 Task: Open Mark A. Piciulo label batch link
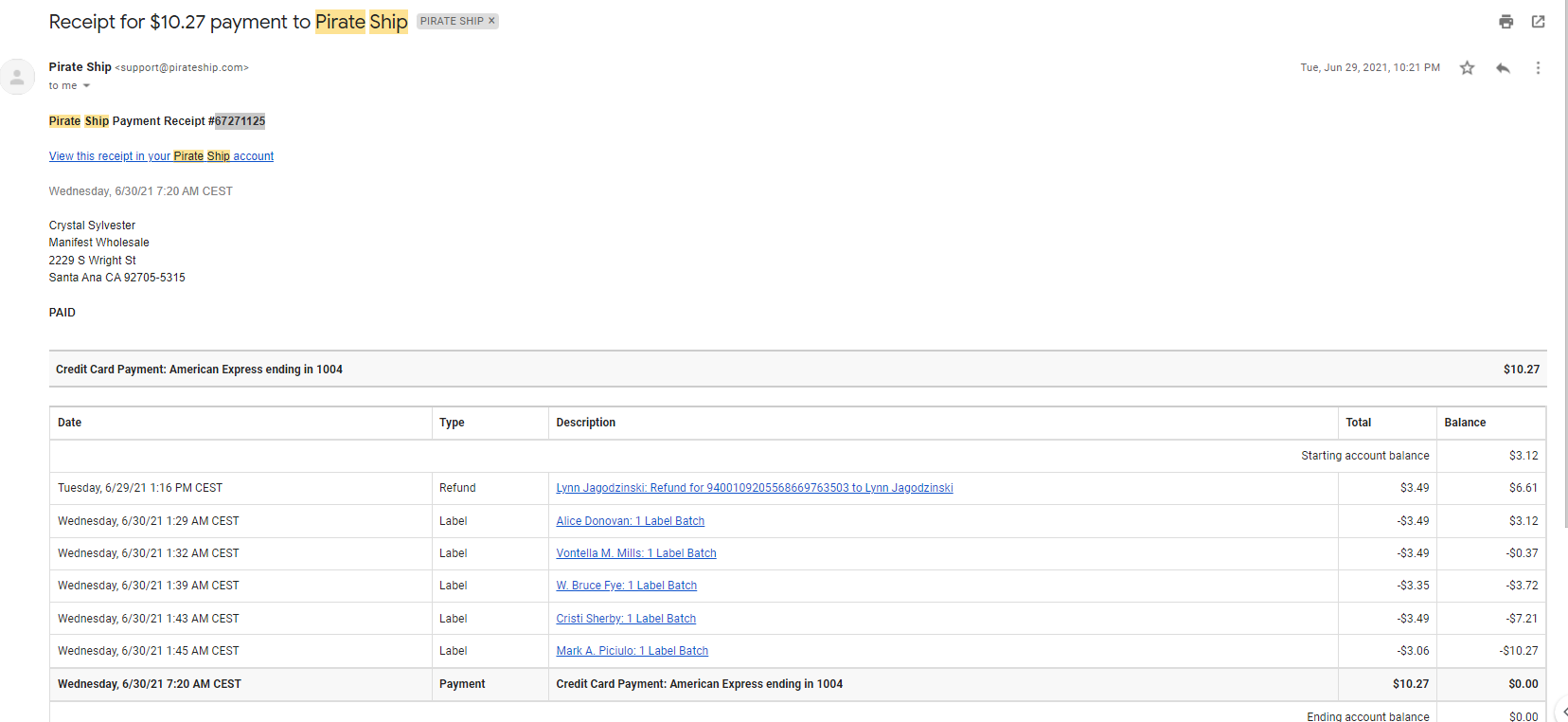tap(633, 651)
